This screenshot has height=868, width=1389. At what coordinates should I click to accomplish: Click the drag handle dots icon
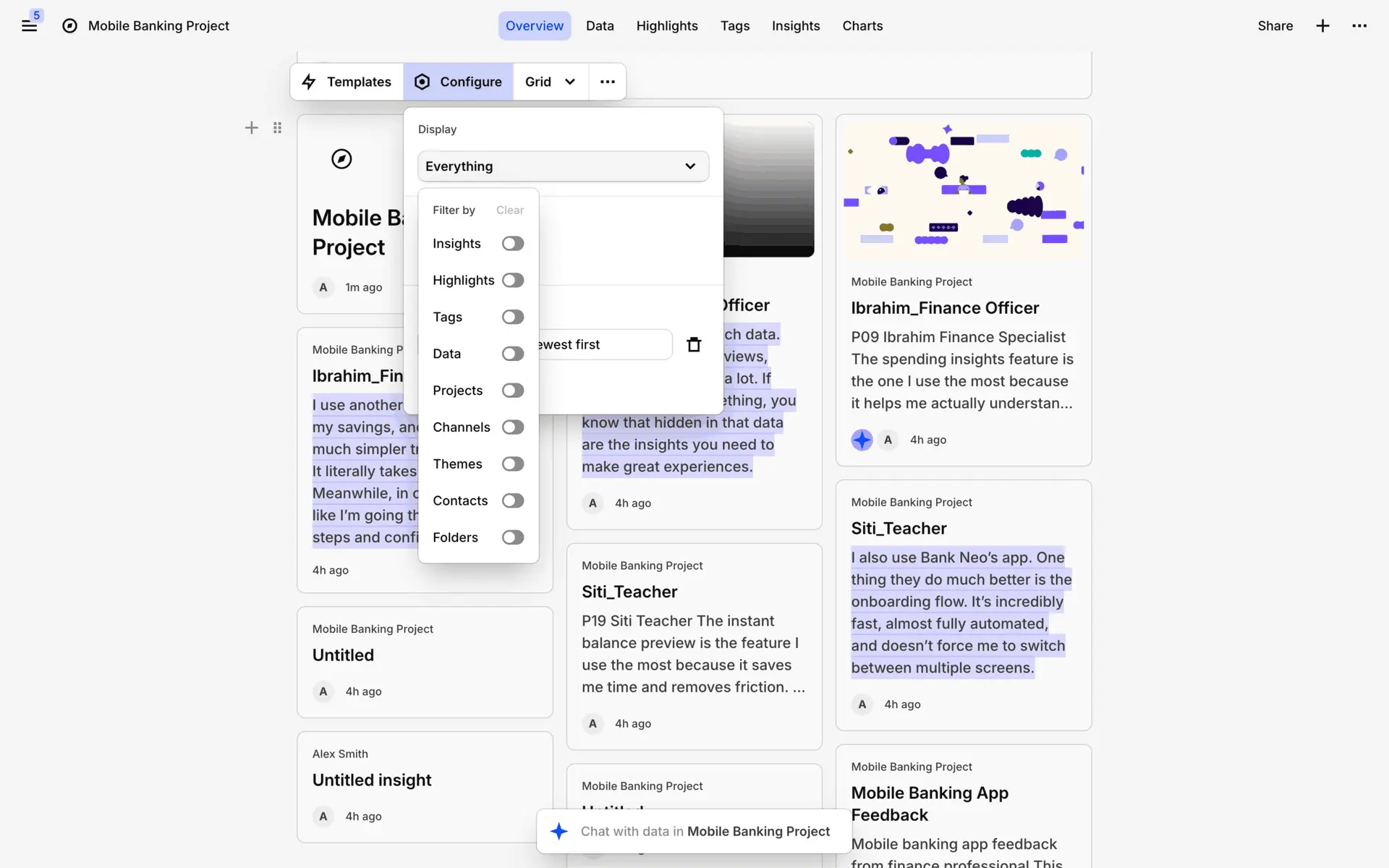(277, 128)
